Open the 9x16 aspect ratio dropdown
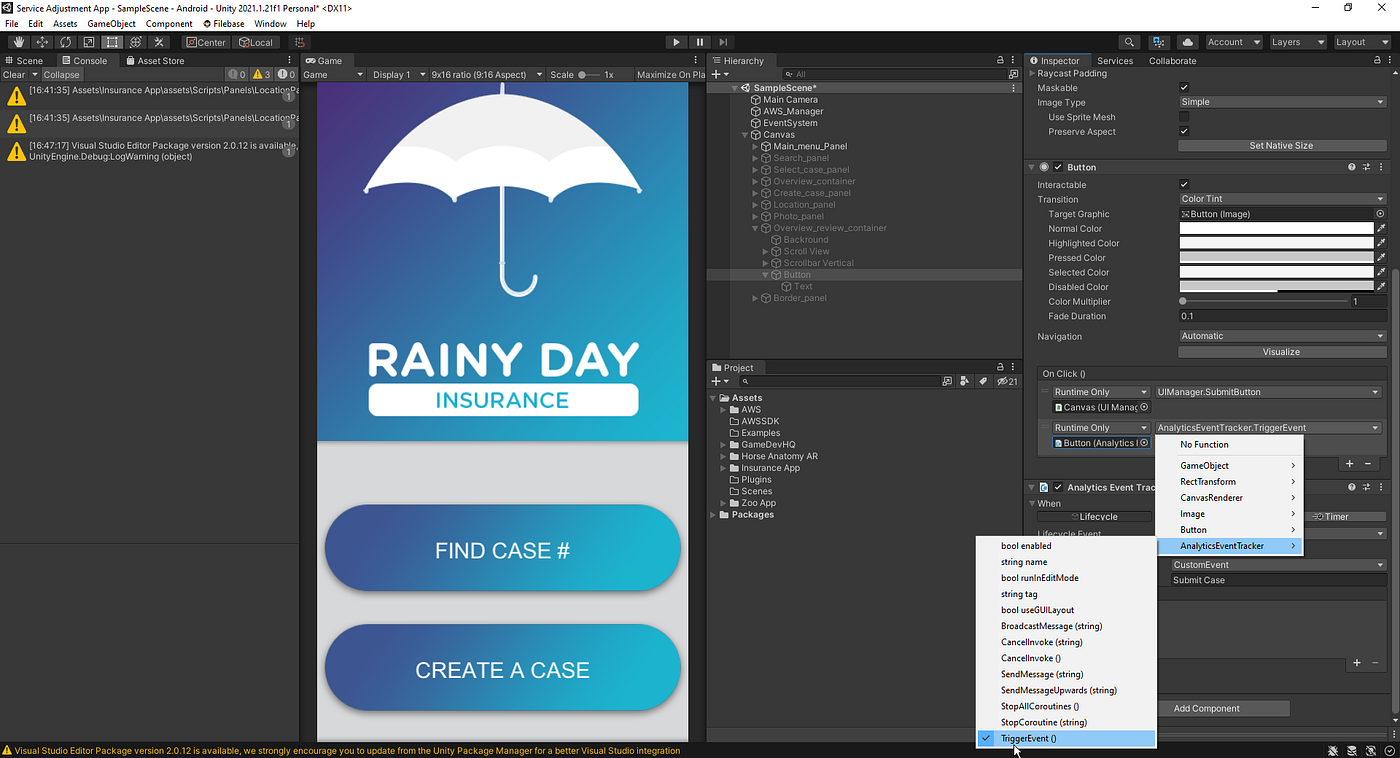The height and width of the screenshot is (758, 1400). click(x=486, y=75)
